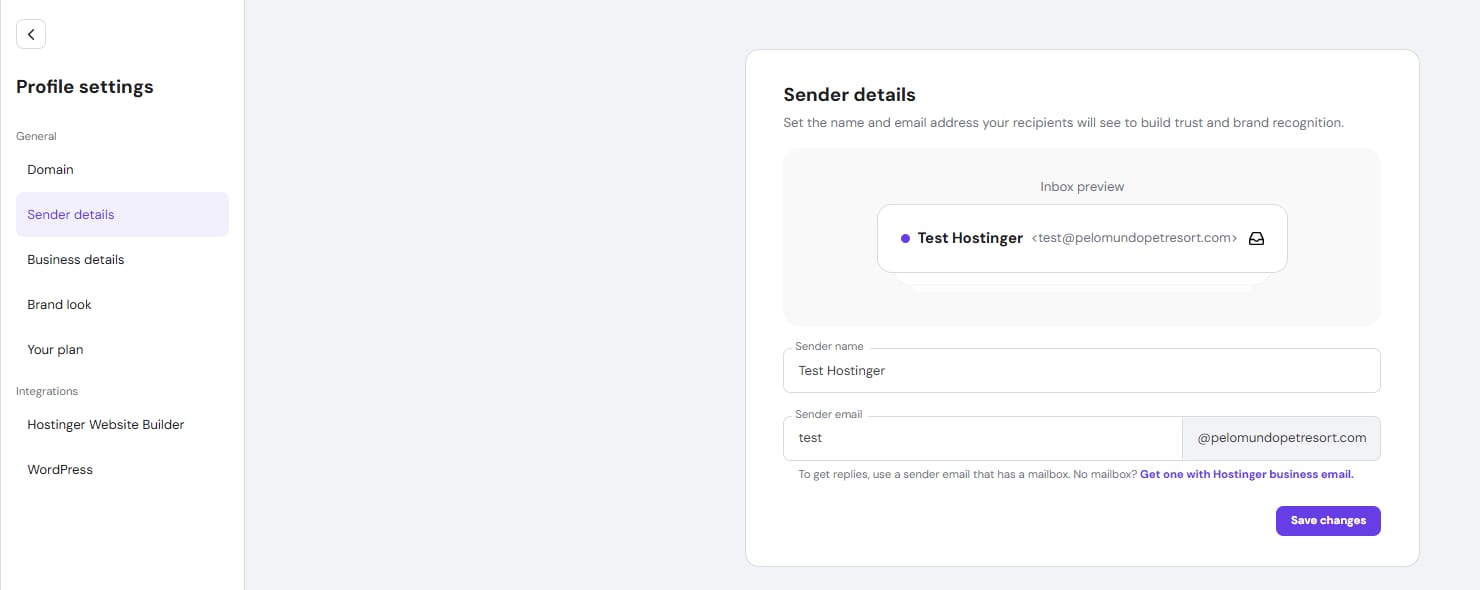Click the Sender name input field
The width and height of the screenshot is (1480, 590).
1081,371
